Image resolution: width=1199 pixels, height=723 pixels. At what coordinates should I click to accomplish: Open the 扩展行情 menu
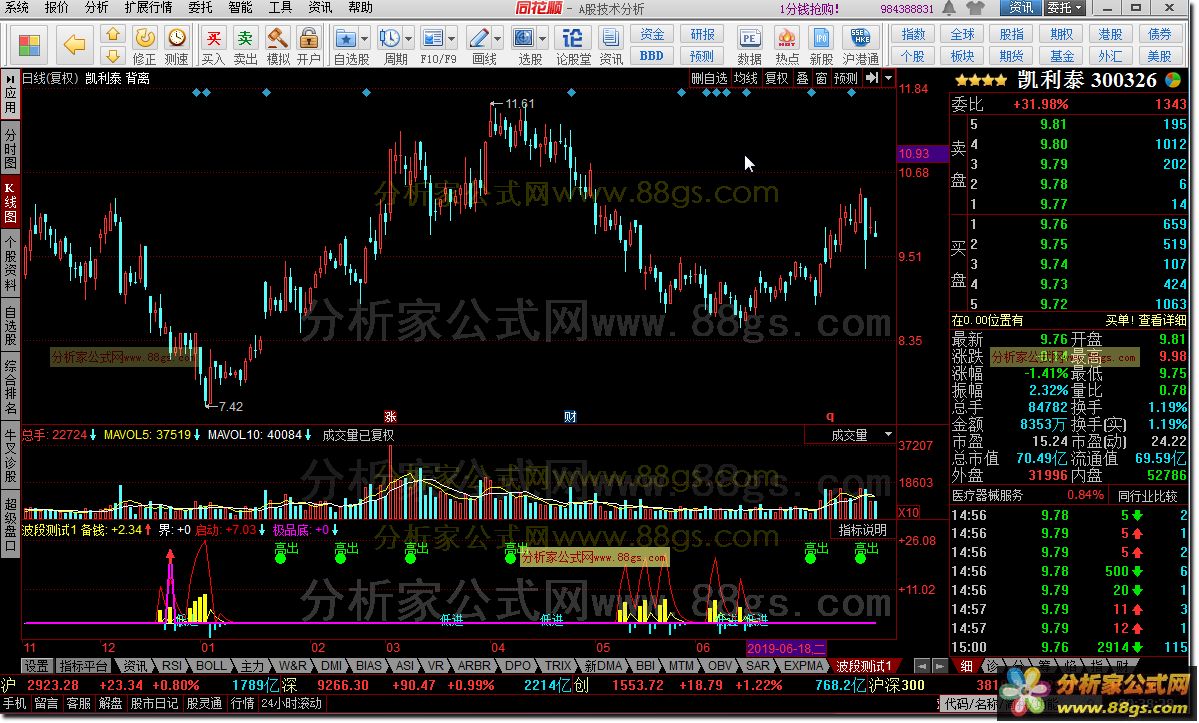tap(148, 8)
